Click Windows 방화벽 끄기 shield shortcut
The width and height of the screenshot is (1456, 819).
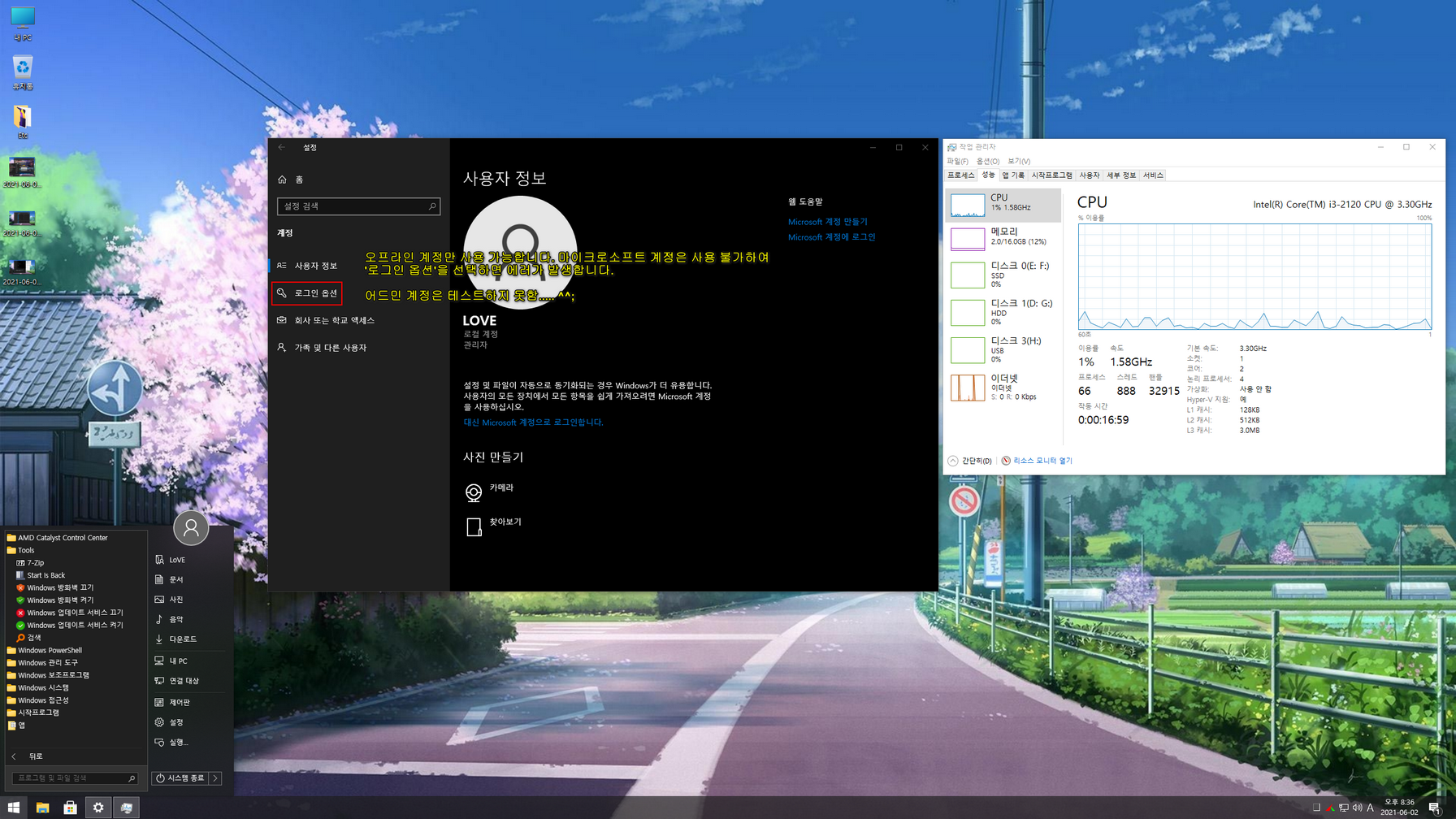(x=54, y=587)
